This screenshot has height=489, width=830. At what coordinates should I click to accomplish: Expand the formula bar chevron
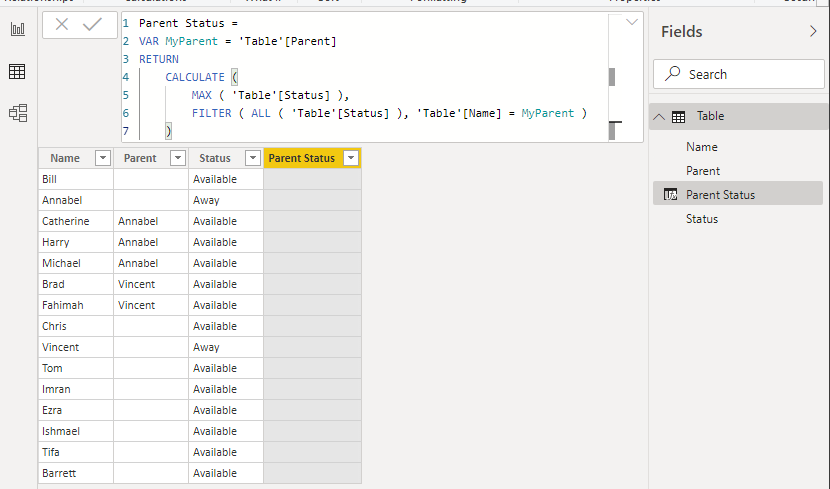[631, 22]
